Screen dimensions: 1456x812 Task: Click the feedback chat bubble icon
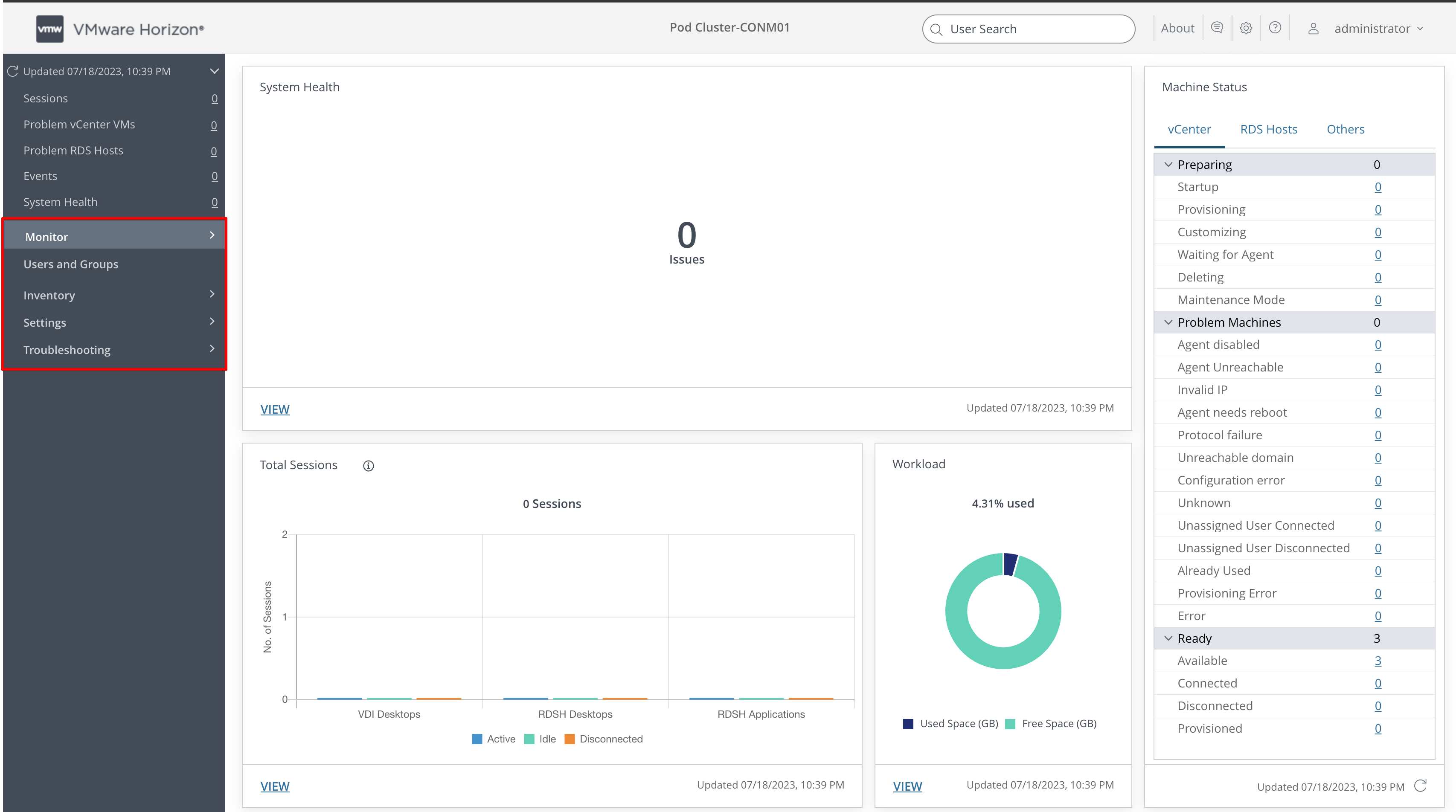[1217, 28]
